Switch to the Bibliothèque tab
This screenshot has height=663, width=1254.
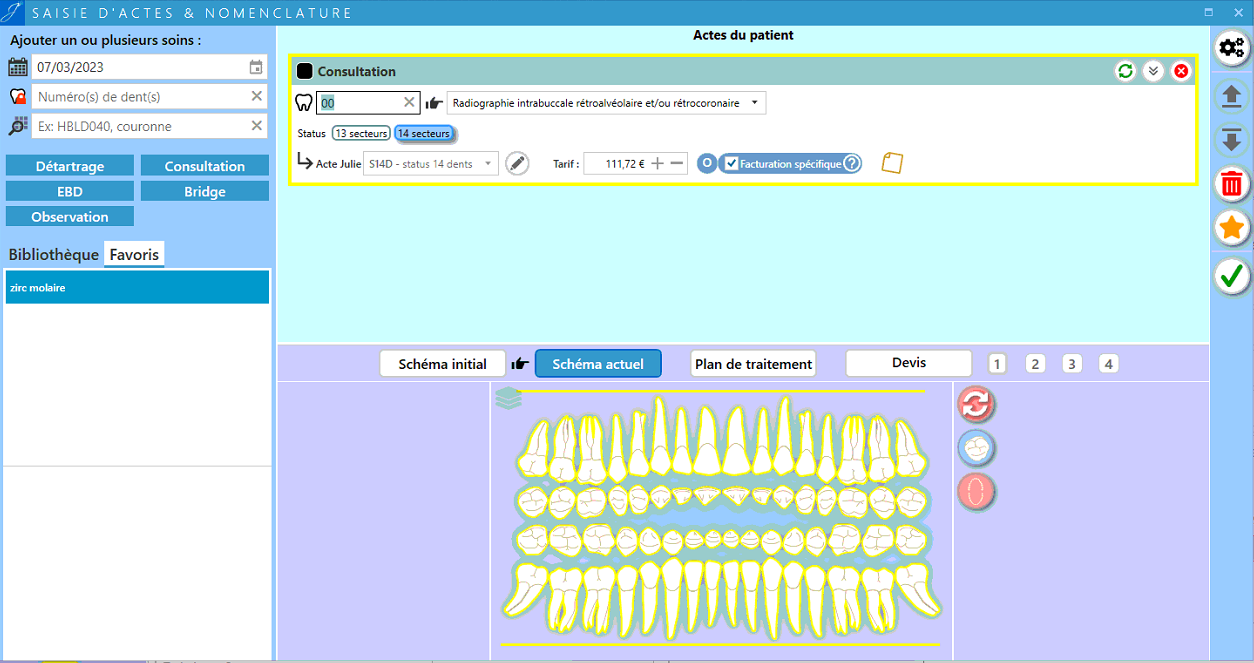pos(54,254)
